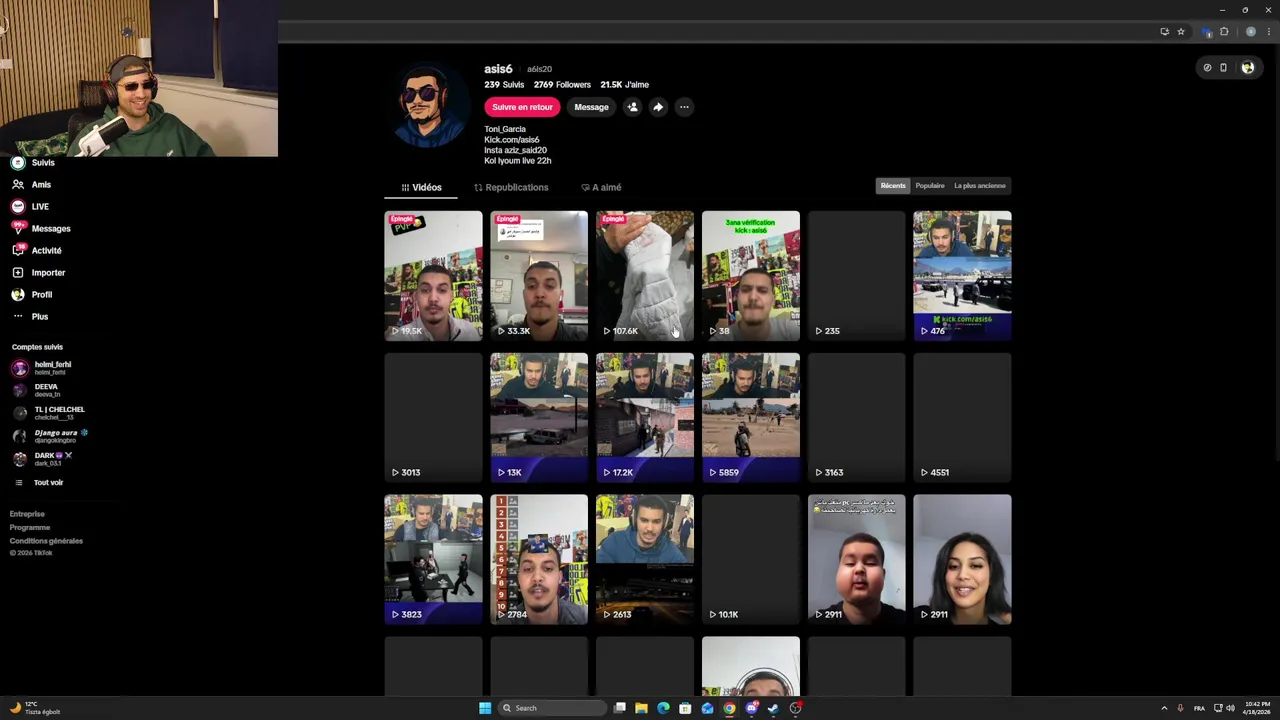Open Windows Start menu
The width and height of the screenshot is (1280, 720).
coord(485,708)
